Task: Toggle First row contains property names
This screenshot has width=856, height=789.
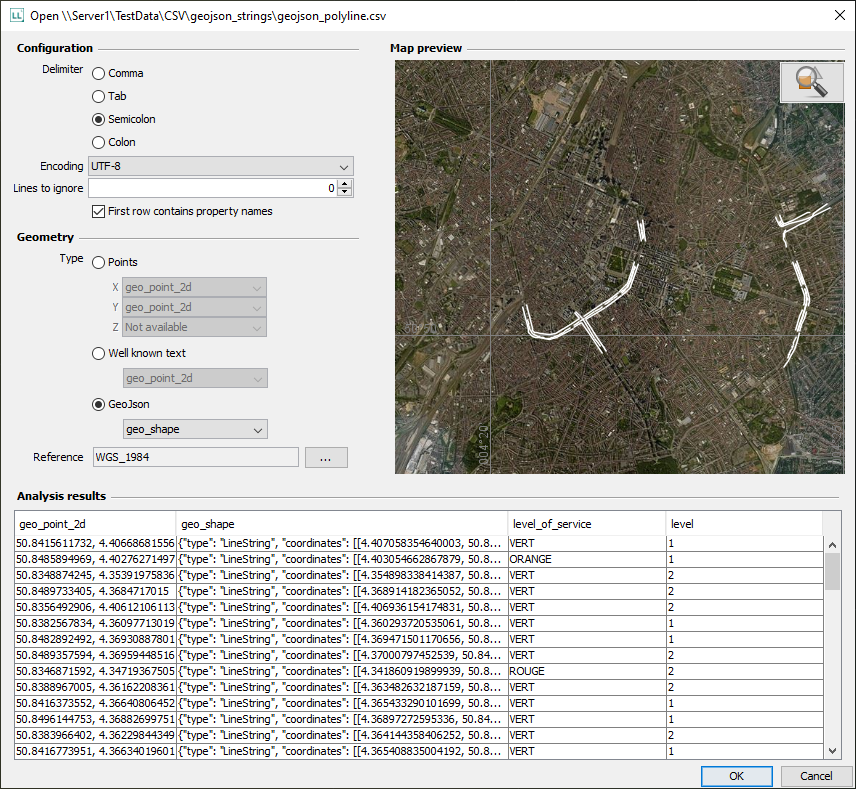Action: tap(182, 211)
